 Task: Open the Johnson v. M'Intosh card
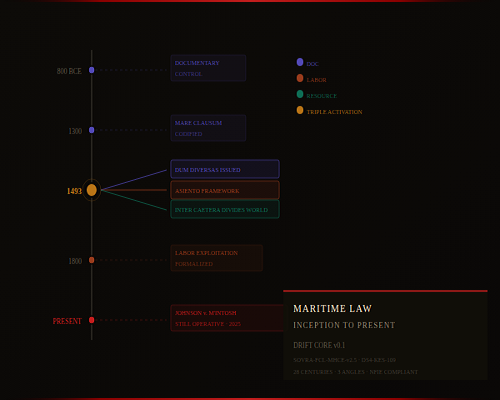(227, 318)
